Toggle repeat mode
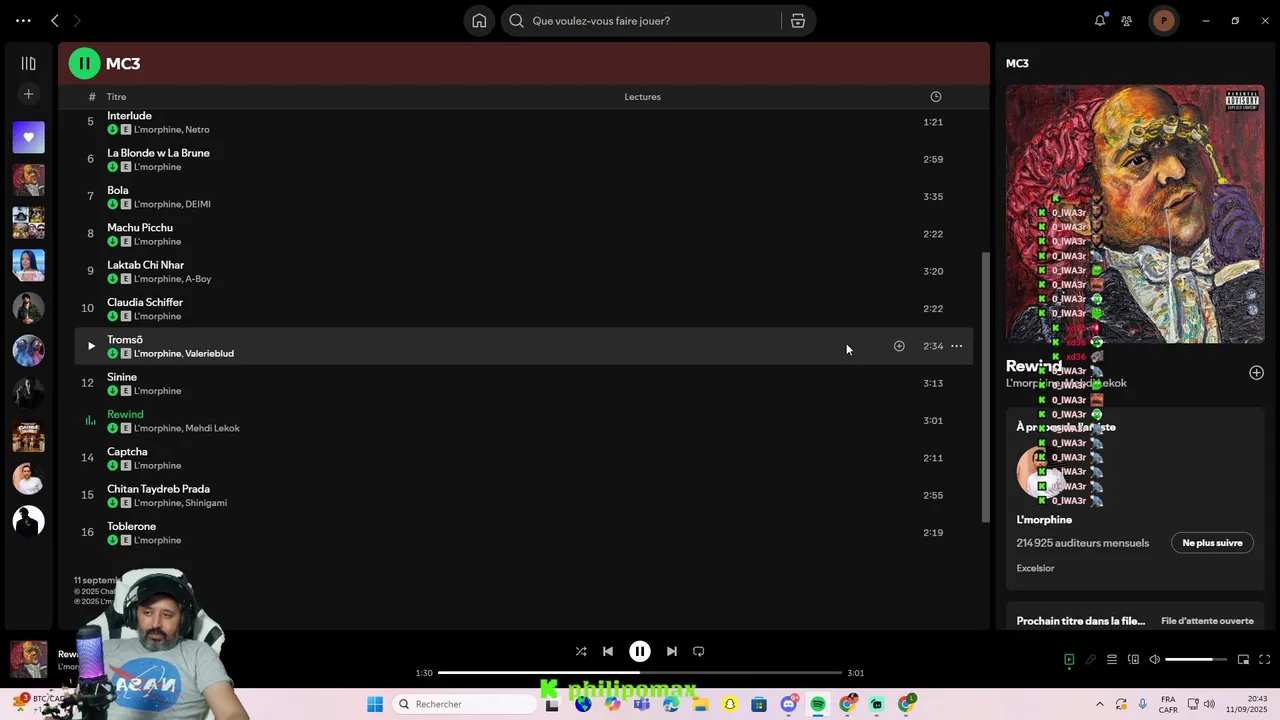The image size is (1280, 720). (x=699, y=651)
